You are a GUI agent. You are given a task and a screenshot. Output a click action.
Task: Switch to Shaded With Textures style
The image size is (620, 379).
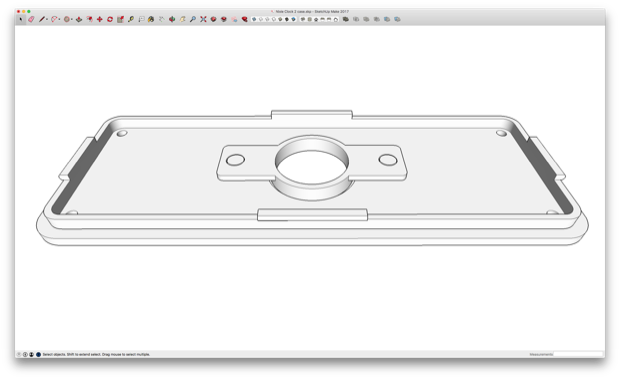coord(287,19)
